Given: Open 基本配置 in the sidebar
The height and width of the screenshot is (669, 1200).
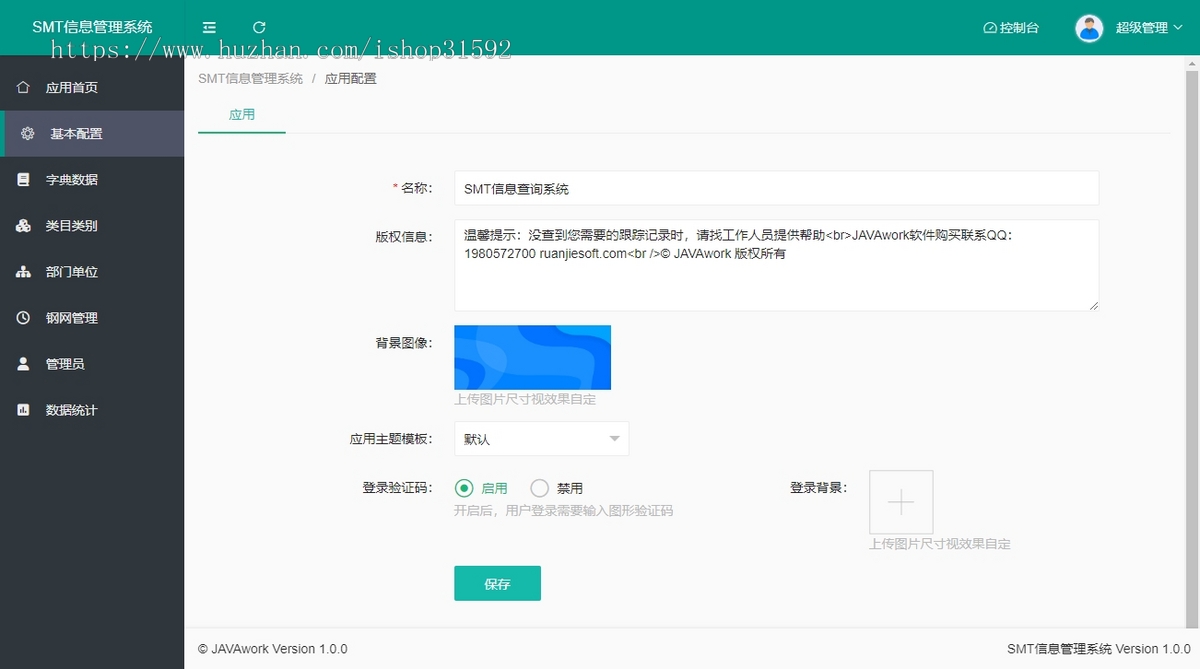Looking at the screenshot, I should [x=92, y=133].
